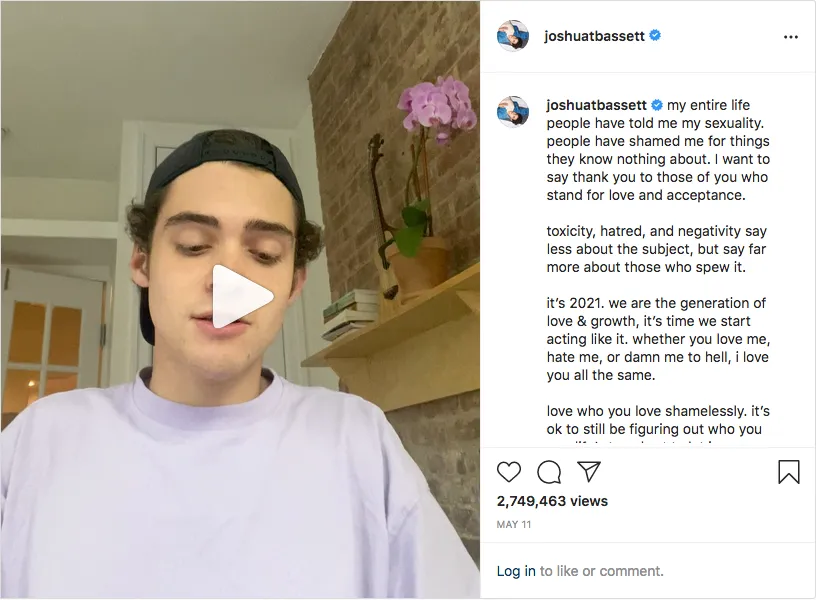Click caption paragraph mentioning 2021
The width and height of the screenshot is (816, 600).
point(658,339)
